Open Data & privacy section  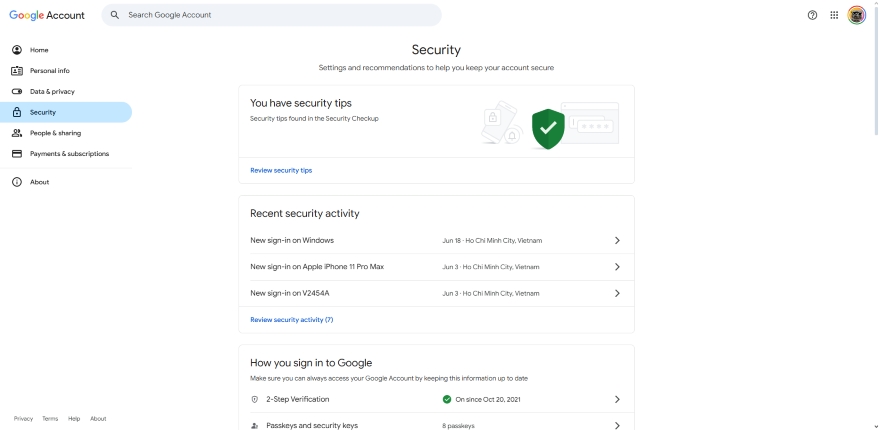coord(66,92)
